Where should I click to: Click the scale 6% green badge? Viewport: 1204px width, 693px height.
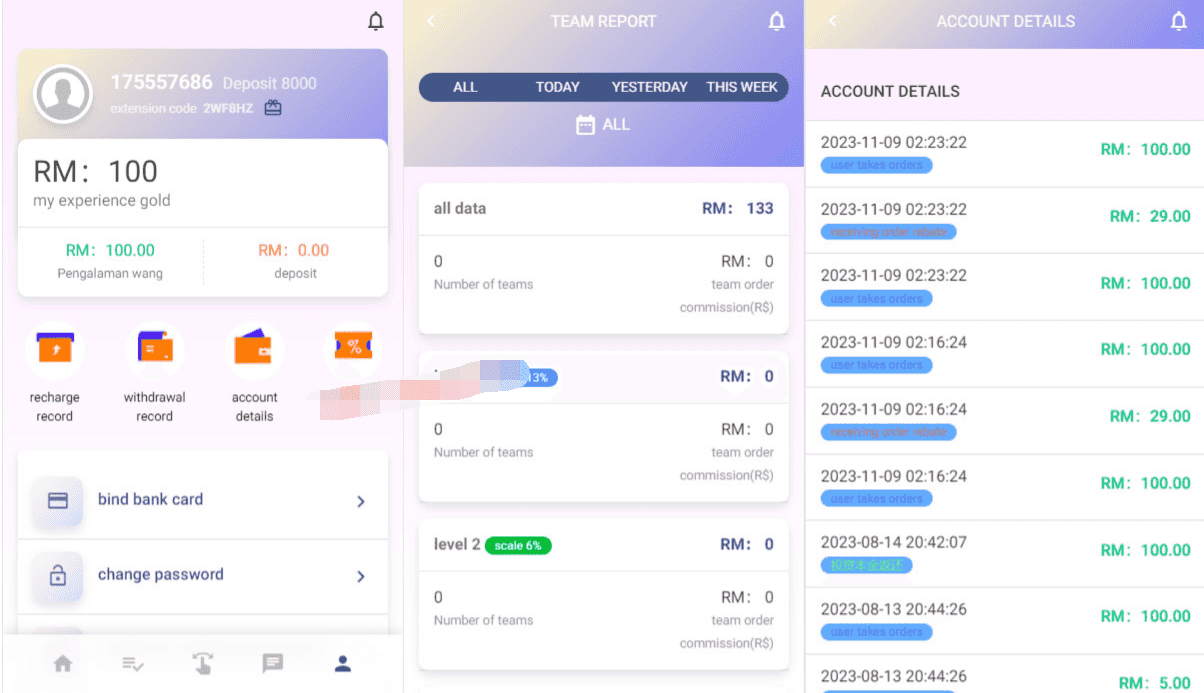pyautogui.click(x=518, y=545)
